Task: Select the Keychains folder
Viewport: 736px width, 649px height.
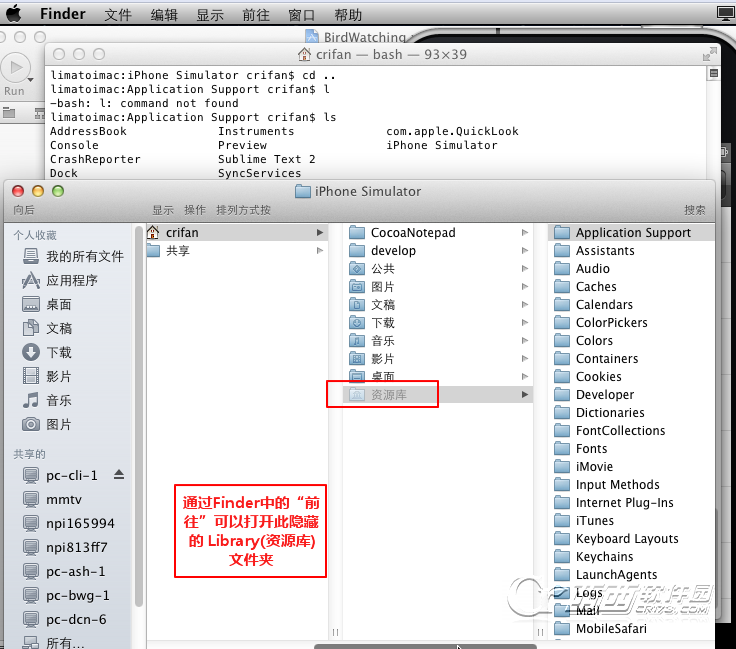Action: [x=631, y=556]
